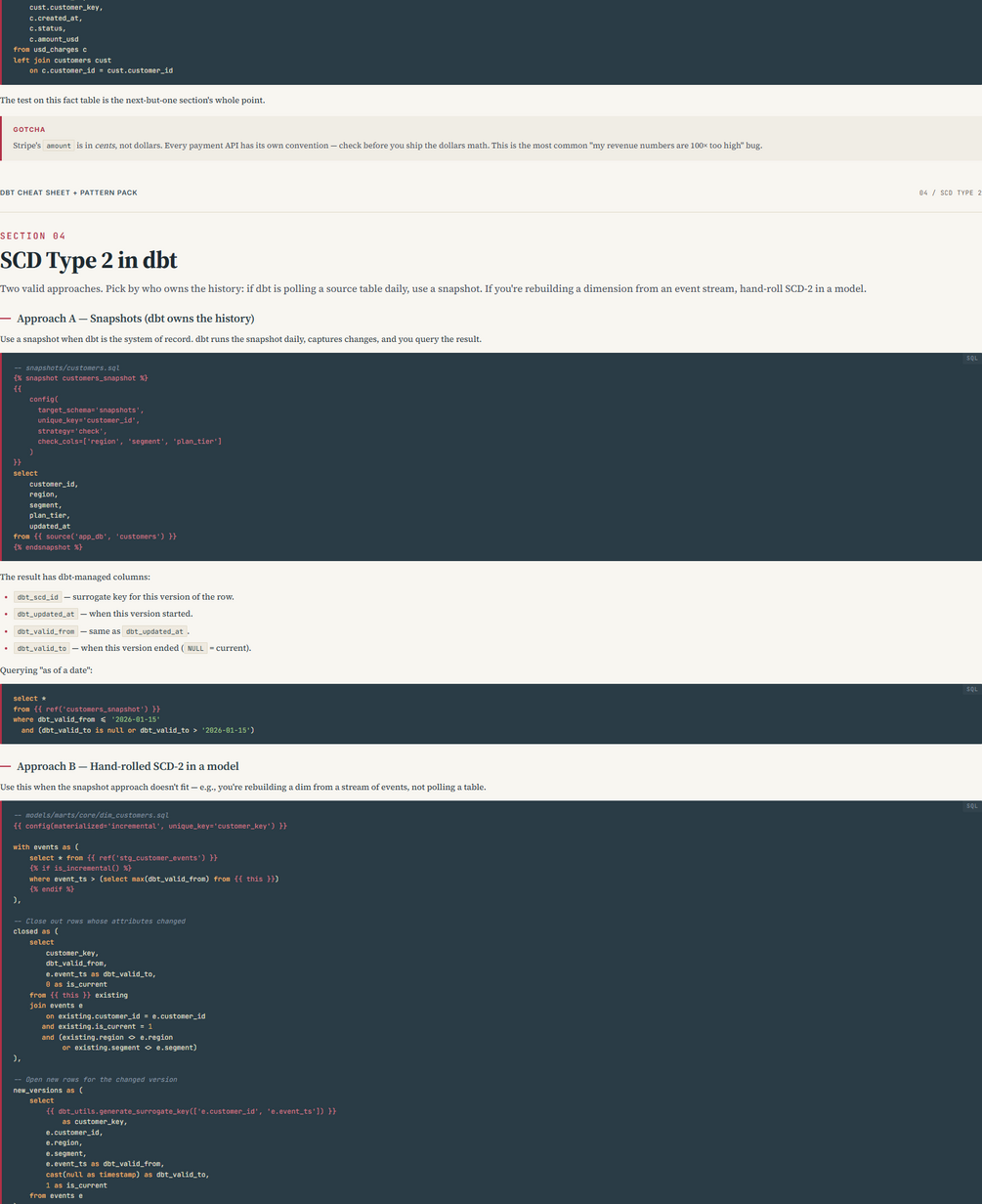
Task: Select the 'Approach B — Hand-rolled SCD-2' subheading
Action: tap(127, 766)
